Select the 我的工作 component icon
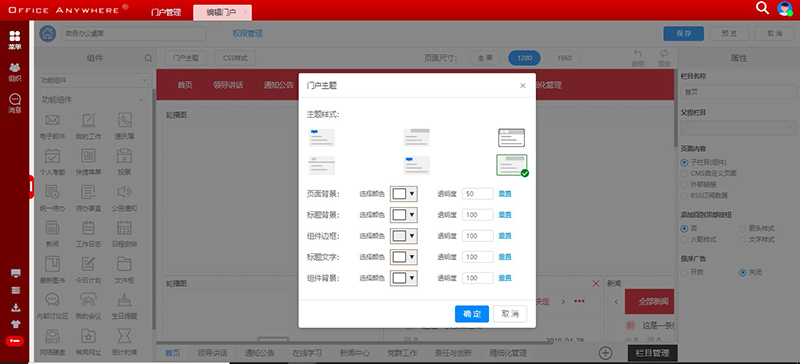The image size is (800, 364). [x=89, y=120]
